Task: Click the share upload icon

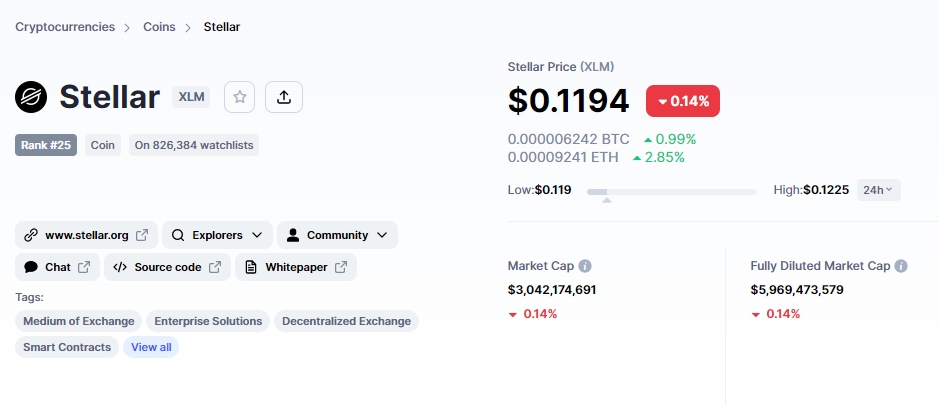Action: point(284,97)
